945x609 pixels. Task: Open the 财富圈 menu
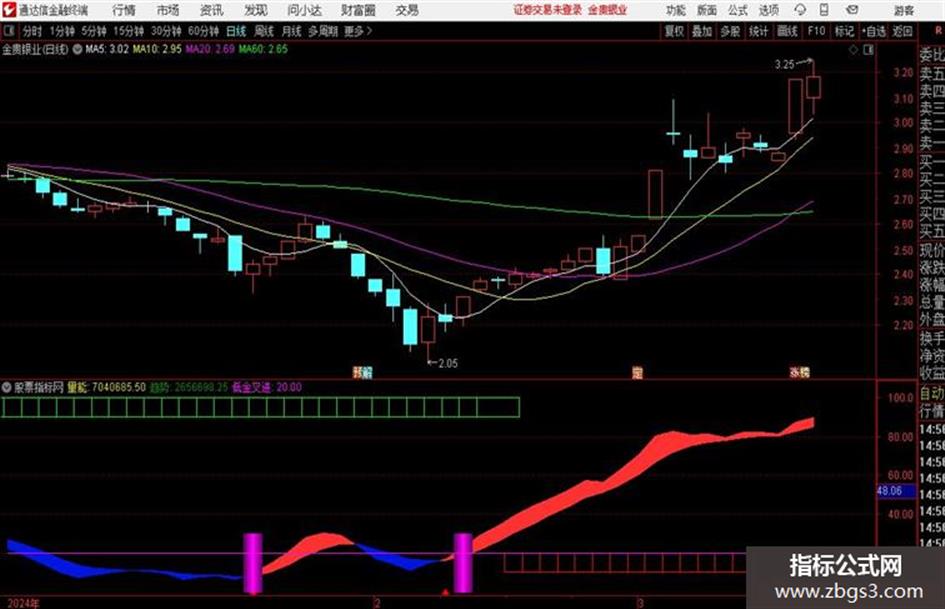[358, 10]
